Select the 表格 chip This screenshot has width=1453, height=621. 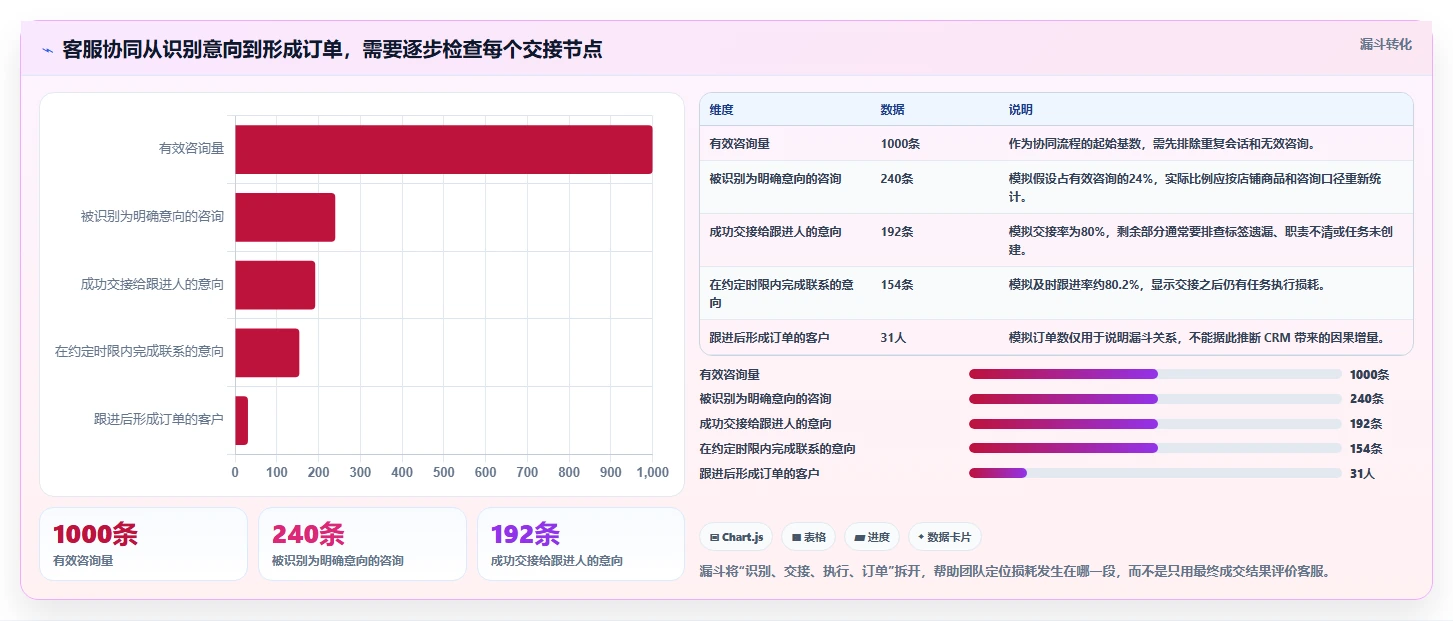(x=808, y=537)
